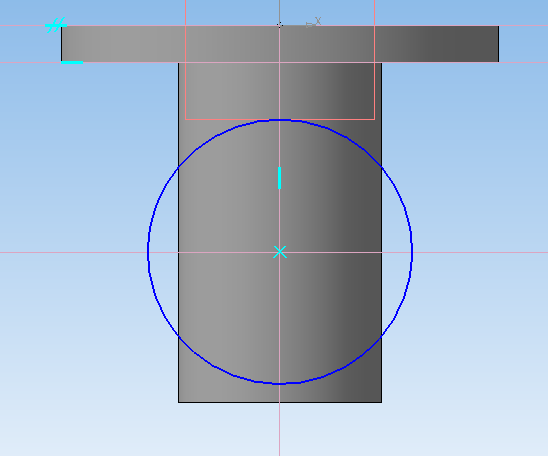Click the coordinate origin point marker

(x=280, y=25)
